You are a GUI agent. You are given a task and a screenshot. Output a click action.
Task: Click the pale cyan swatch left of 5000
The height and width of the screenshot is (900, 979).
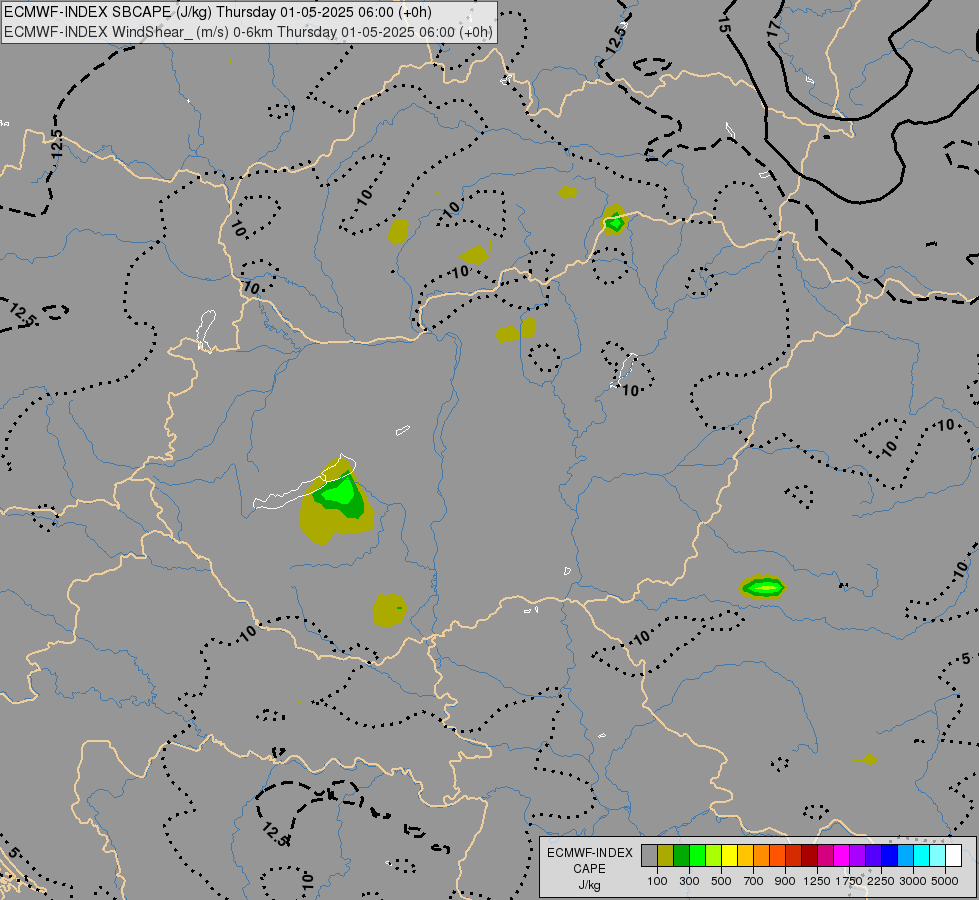pyautogui.click(x=938, y=855)
